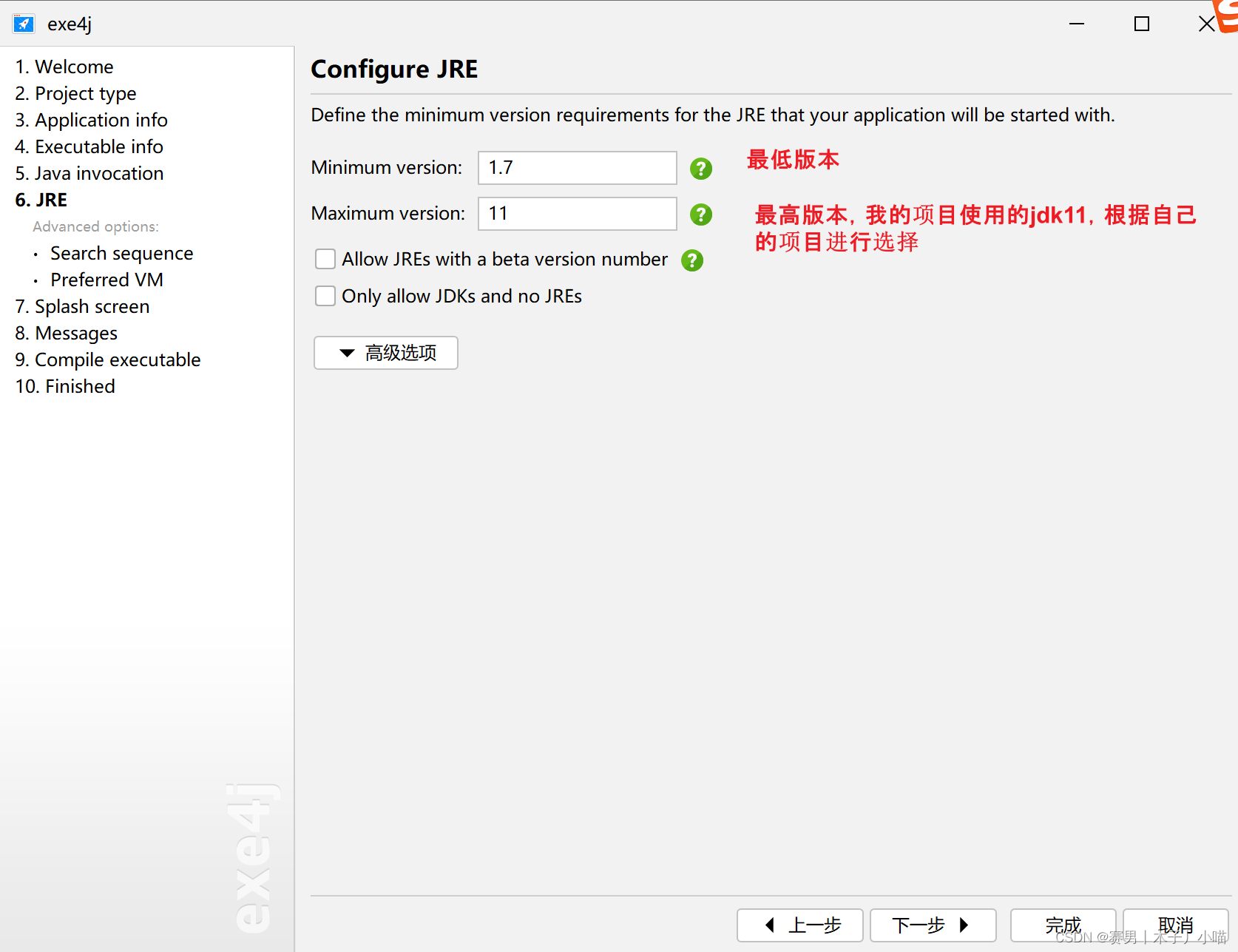Viewport: 1238px width, 952px height.
Task: Click help icon beside Minimum version field
Action: (700, 169)
